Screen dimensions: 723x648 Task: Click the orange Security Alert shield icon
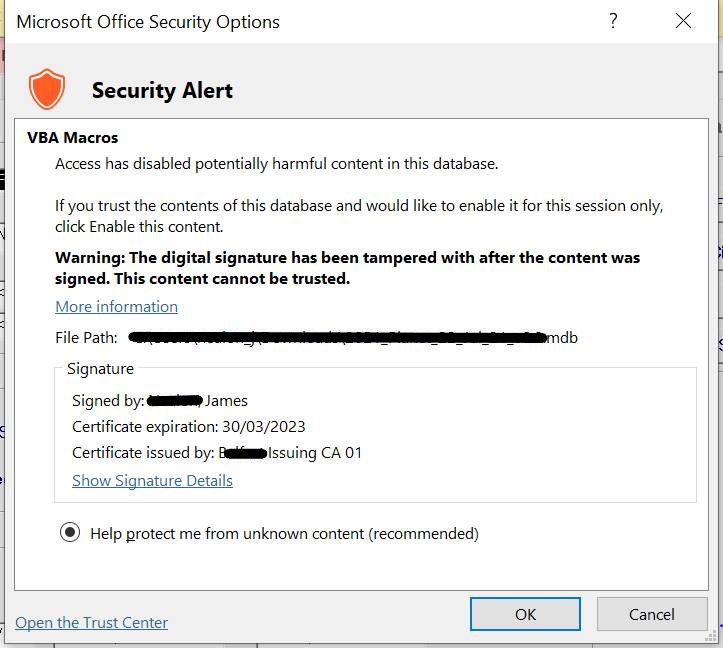click(46, 90)
